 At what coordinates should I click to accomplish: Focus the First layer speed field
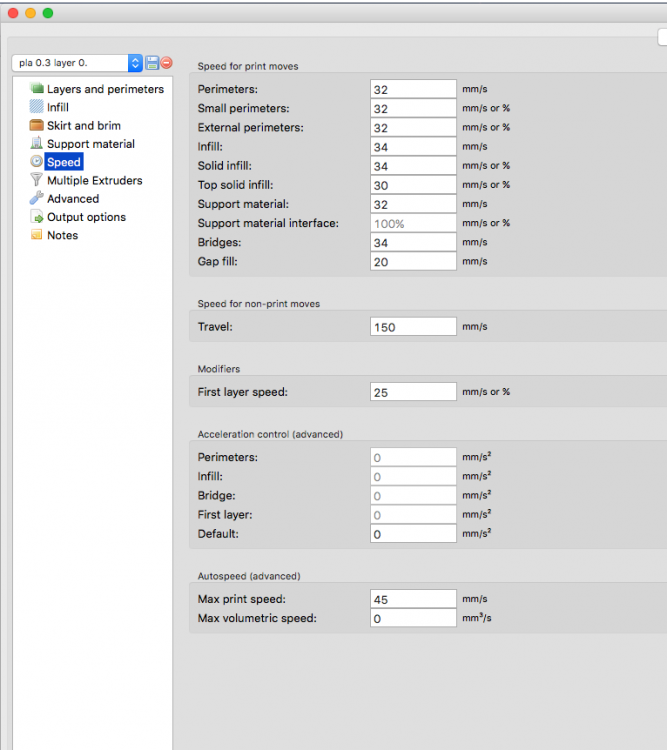pyautogui.click(x=413, y=392)
